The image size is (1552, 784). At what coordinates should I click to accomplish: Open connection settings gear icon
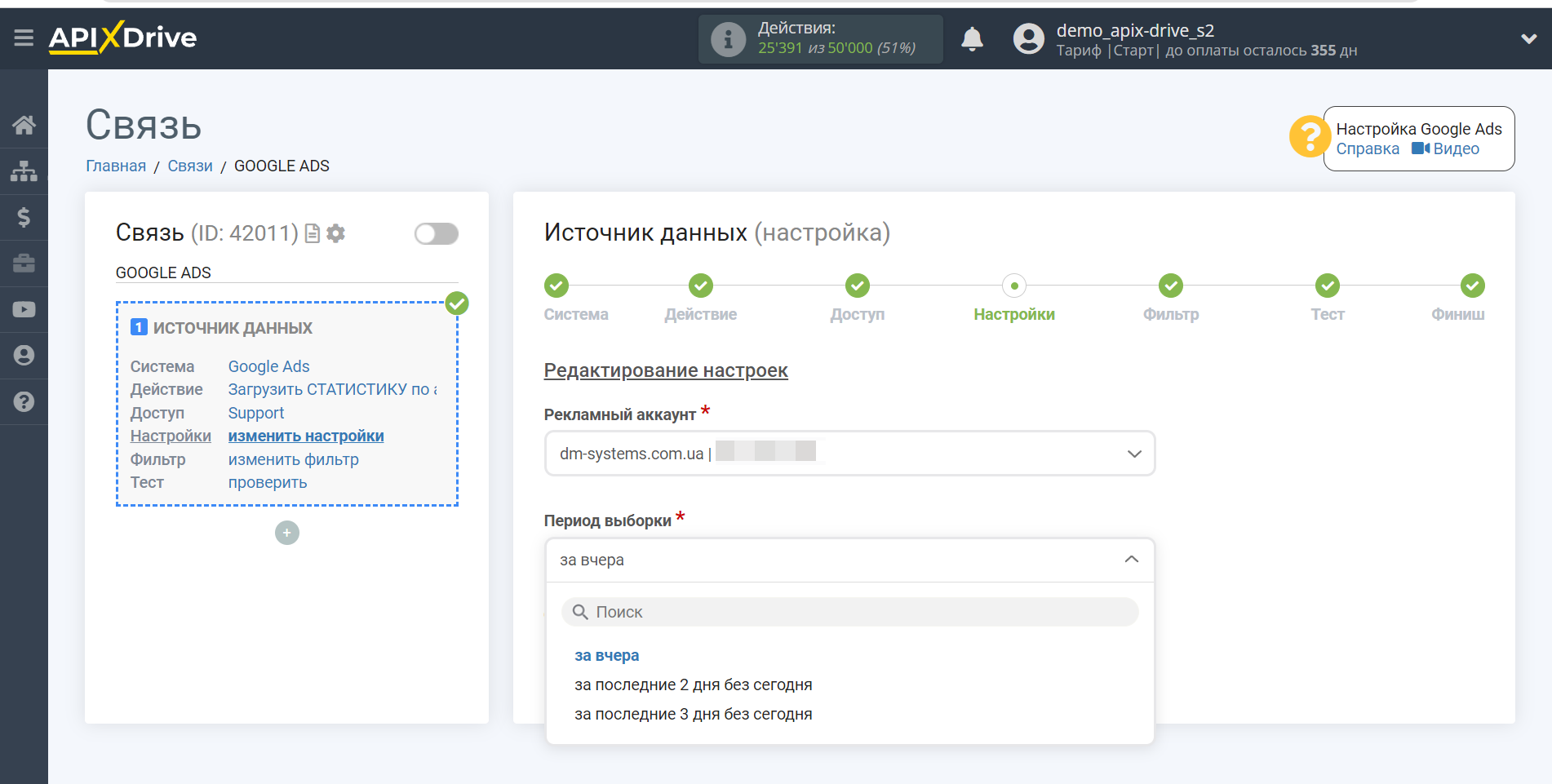point(335,234)
